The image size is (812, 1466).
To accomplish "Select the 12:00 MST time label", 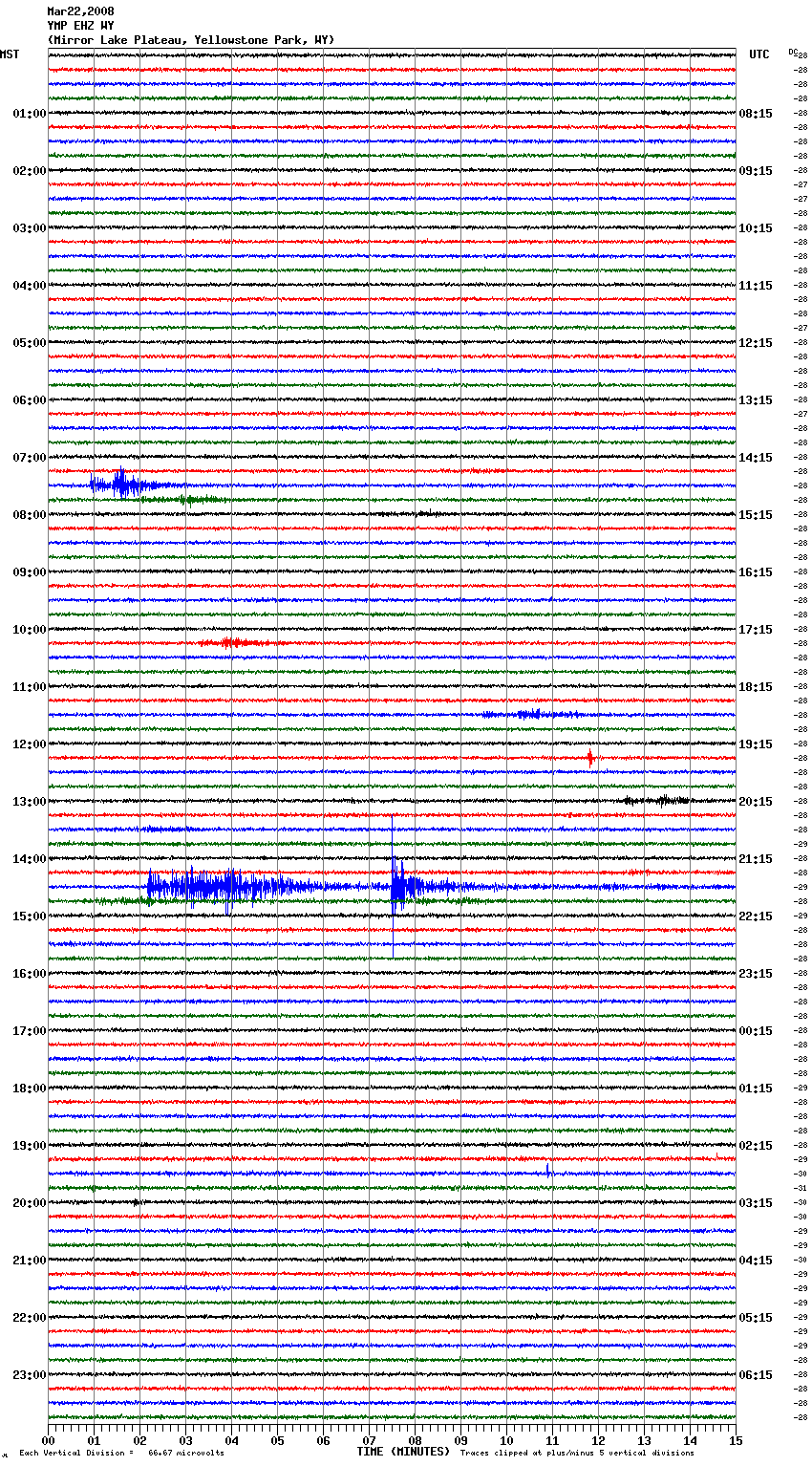I will 29,744.
